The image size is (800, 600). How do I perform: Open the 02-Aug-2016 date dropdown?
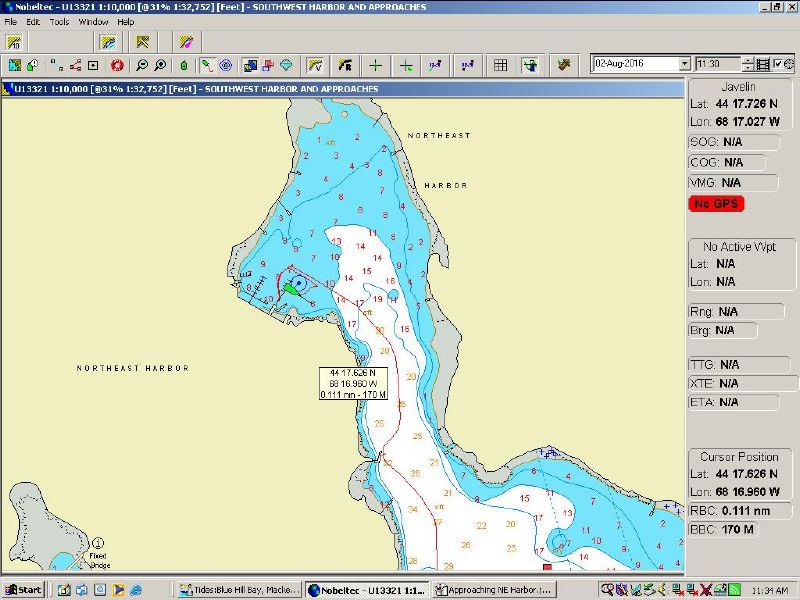685,64
